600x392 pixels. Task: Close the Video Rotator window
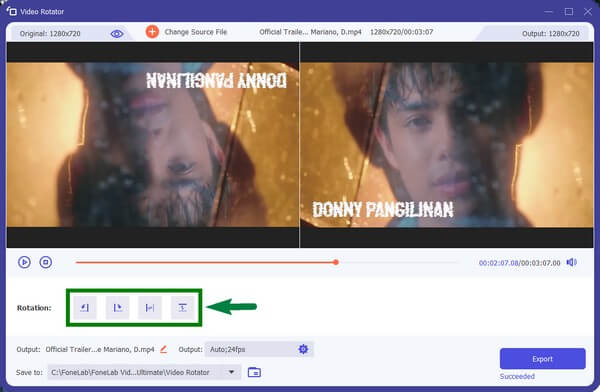click(588, 12)
